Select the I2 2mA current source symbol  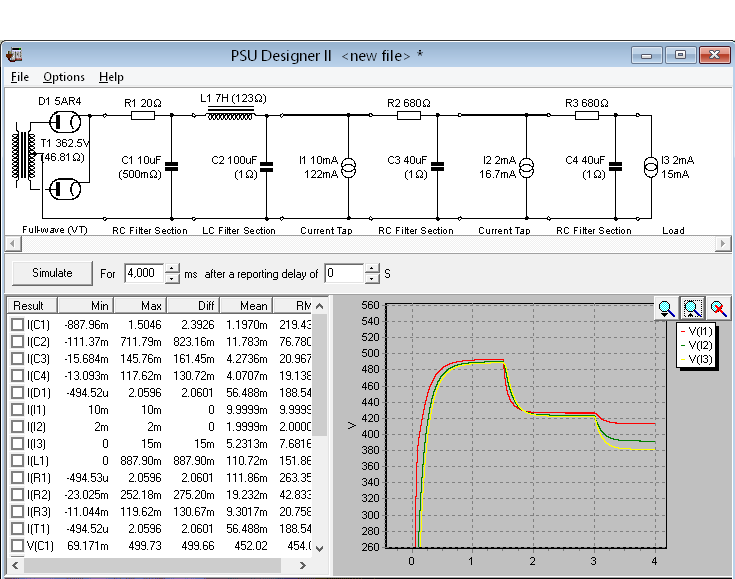tap(526, 167)
